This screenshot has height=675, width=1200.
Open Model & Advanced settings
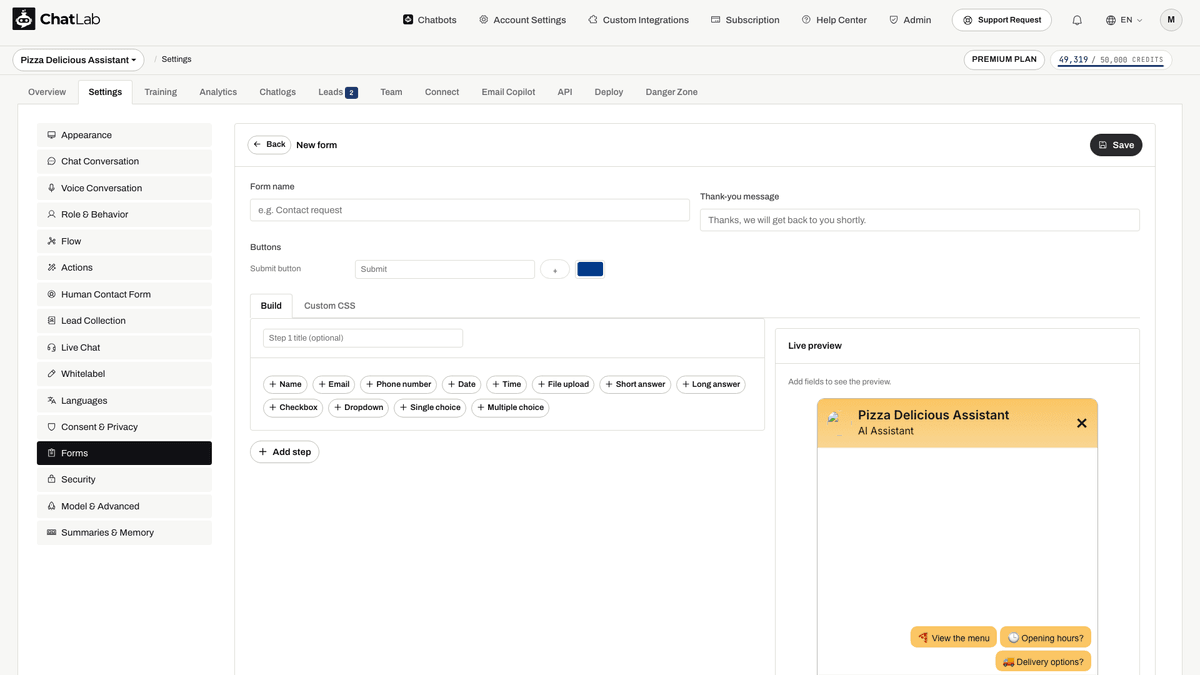[124, 506]
